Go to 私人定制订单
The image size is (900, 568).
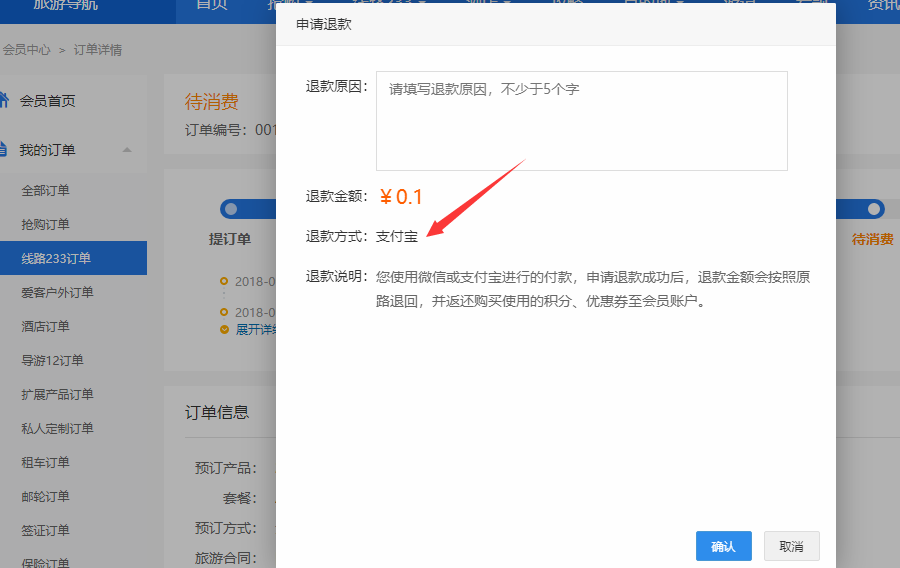pyautogui.click(x=57, y=429)
